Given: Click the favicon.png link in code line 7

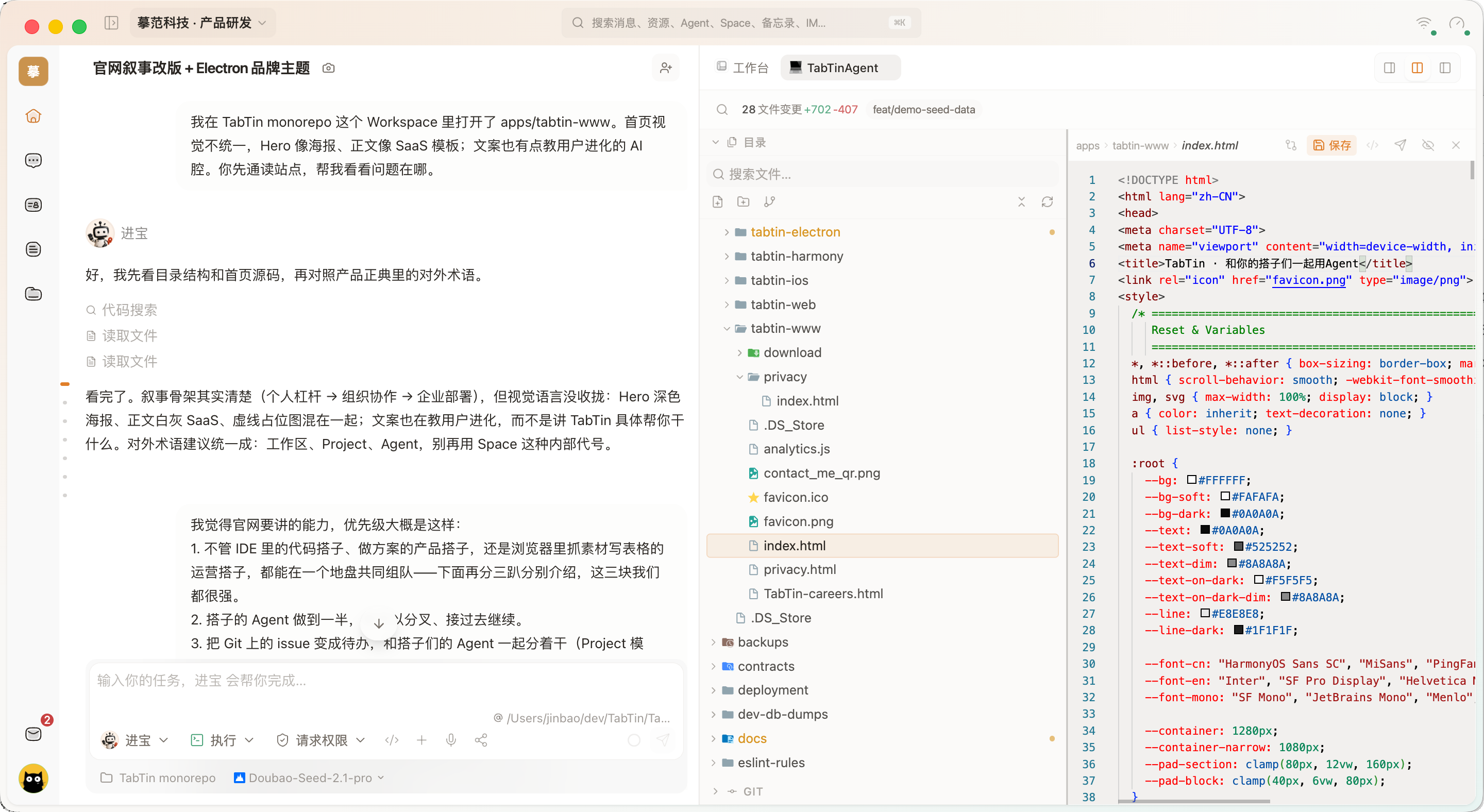Looking at the screenshot, I should 1308,280.
